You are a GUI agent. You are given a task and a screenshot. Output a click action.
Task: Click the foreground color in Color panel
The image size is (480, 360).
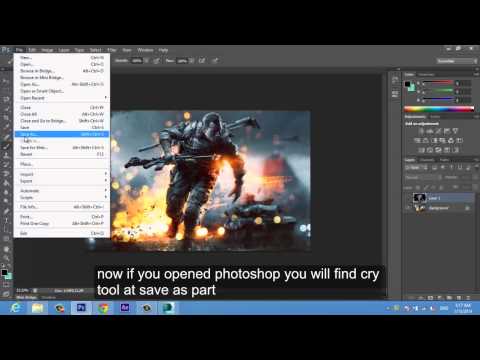tap(407, 84)
